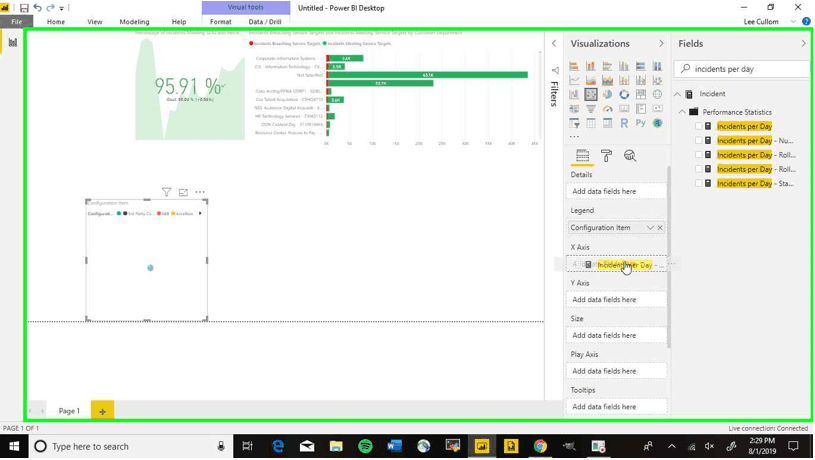
Task: Open Quick Access Toolbar customize dropdown
Action: click(x=61, y=8)
